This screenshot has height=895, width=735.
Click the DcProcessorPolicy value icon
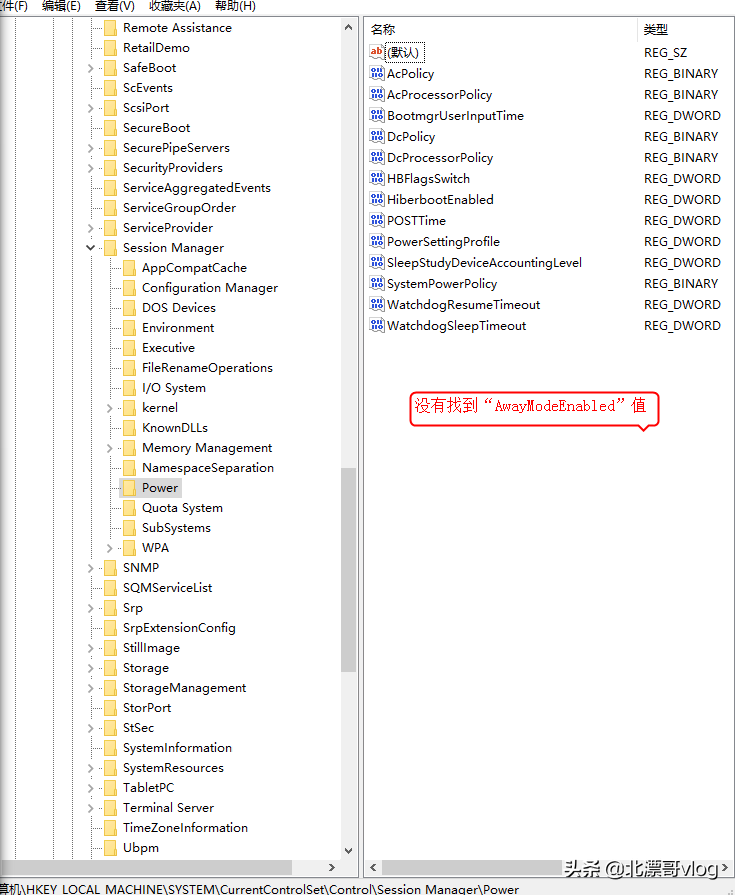pyautogui.click(x=377, y=157)
